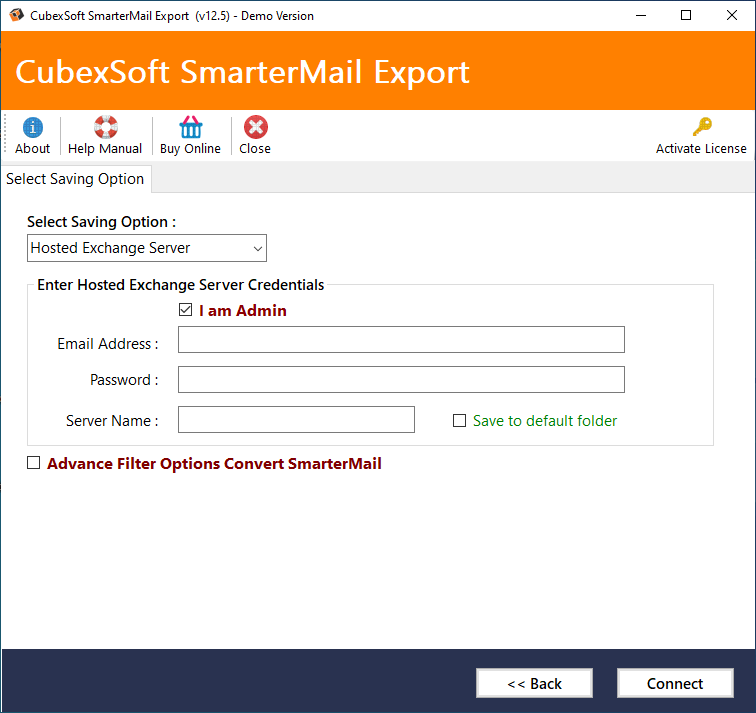Screen dimensions: 756x713
Task: Click the CubexSoft app icon in the title bar
Action: click(15, 15)
